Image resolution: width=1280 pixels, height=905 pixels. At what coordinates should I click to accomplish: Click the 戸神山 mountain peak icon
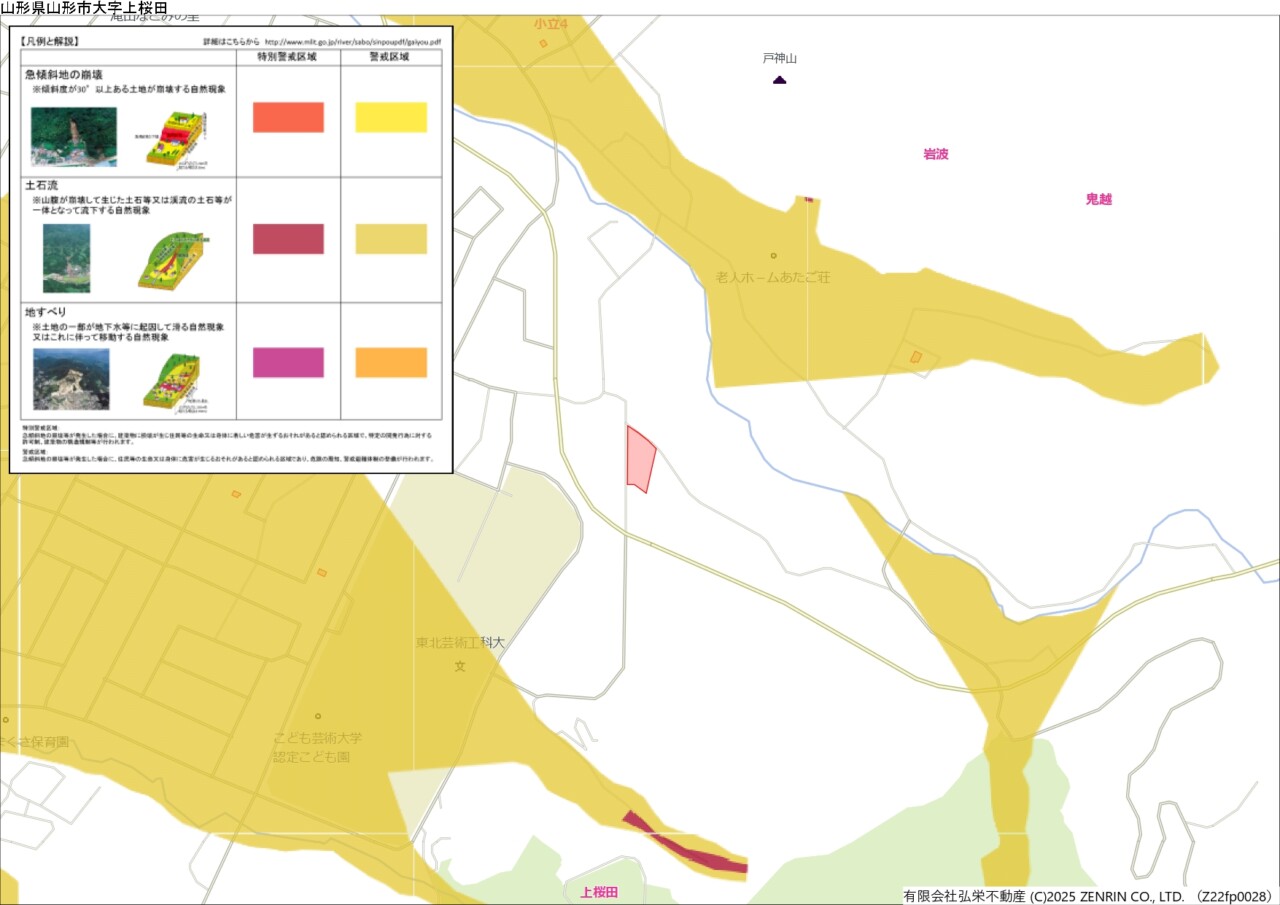pos(779,80)
